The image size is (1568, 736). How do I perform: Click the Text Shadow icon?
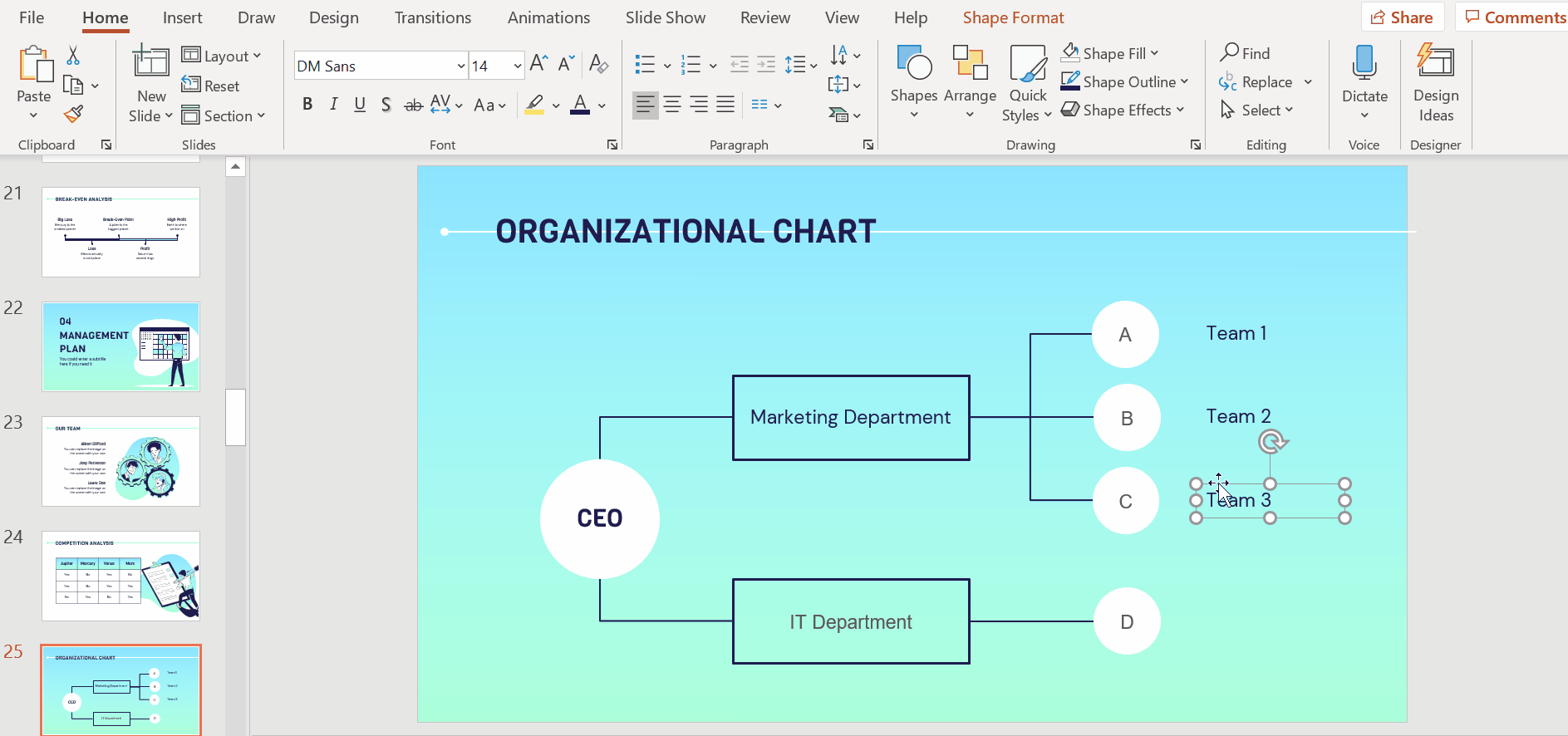point(386,105)
